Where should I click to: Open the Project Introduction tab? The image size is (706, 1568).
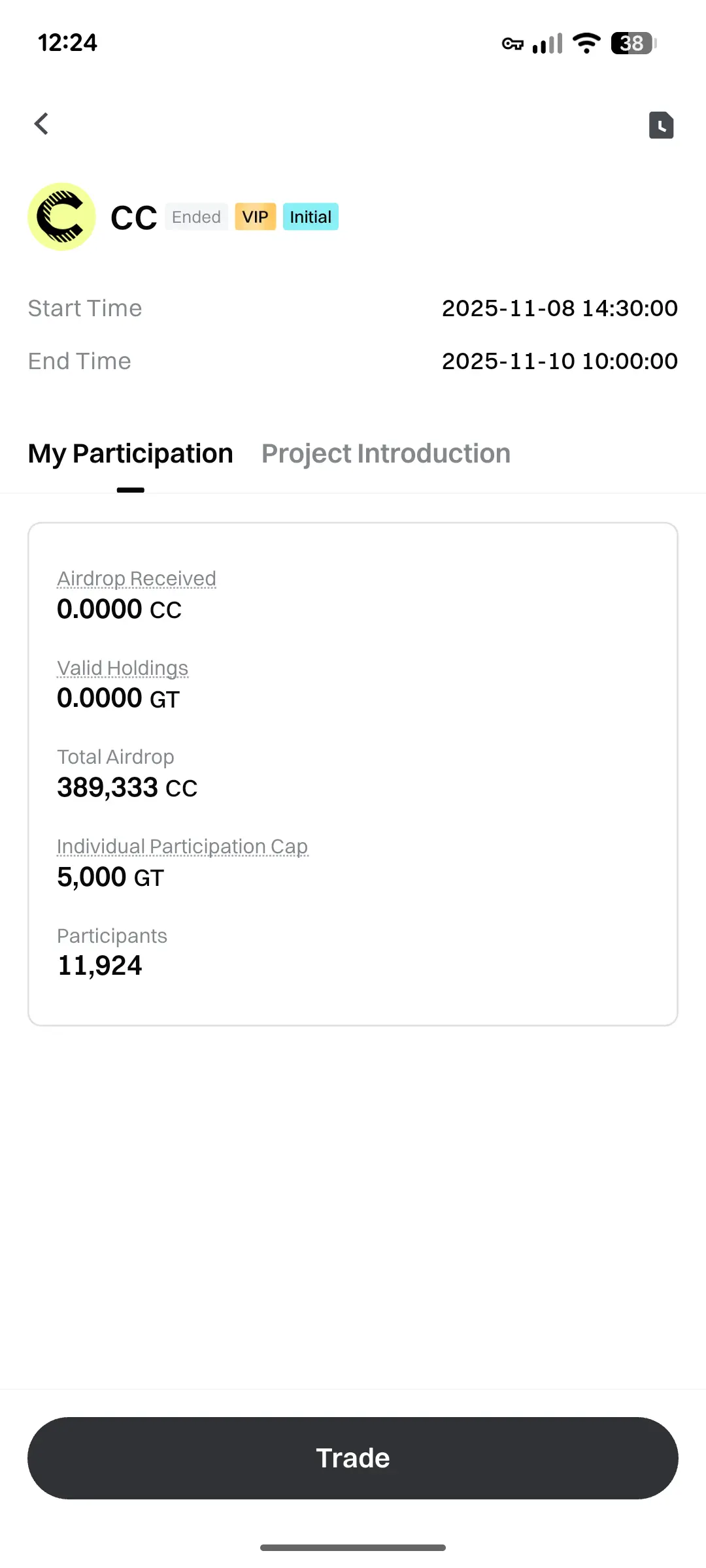pos(386,453)
